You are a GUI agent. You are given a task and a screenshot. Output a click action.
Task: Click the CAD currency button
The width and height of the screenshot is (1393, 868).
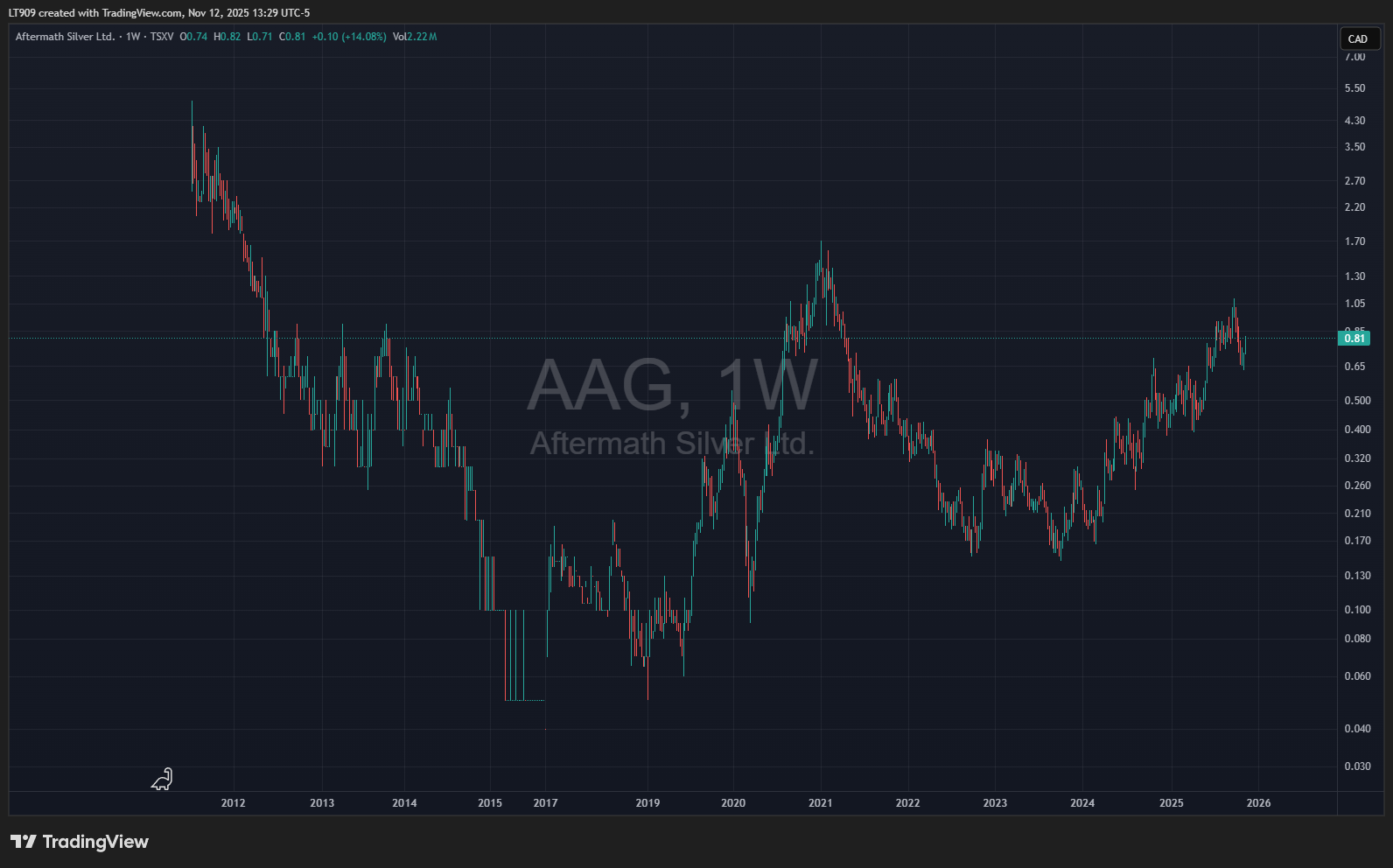(x=1360, y=38)
